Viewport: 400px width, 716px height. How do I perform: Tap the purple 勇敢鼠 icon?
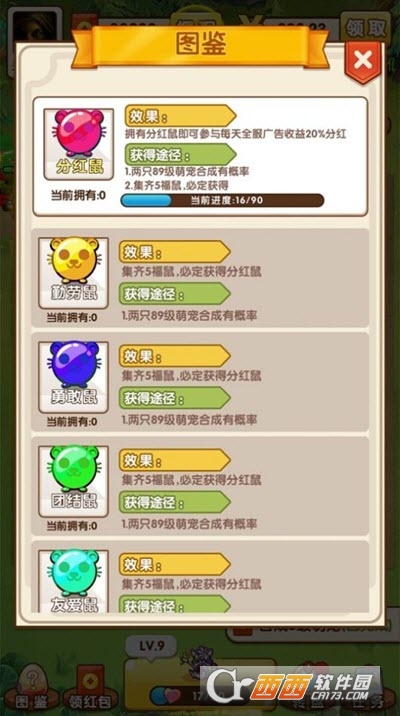73,377
